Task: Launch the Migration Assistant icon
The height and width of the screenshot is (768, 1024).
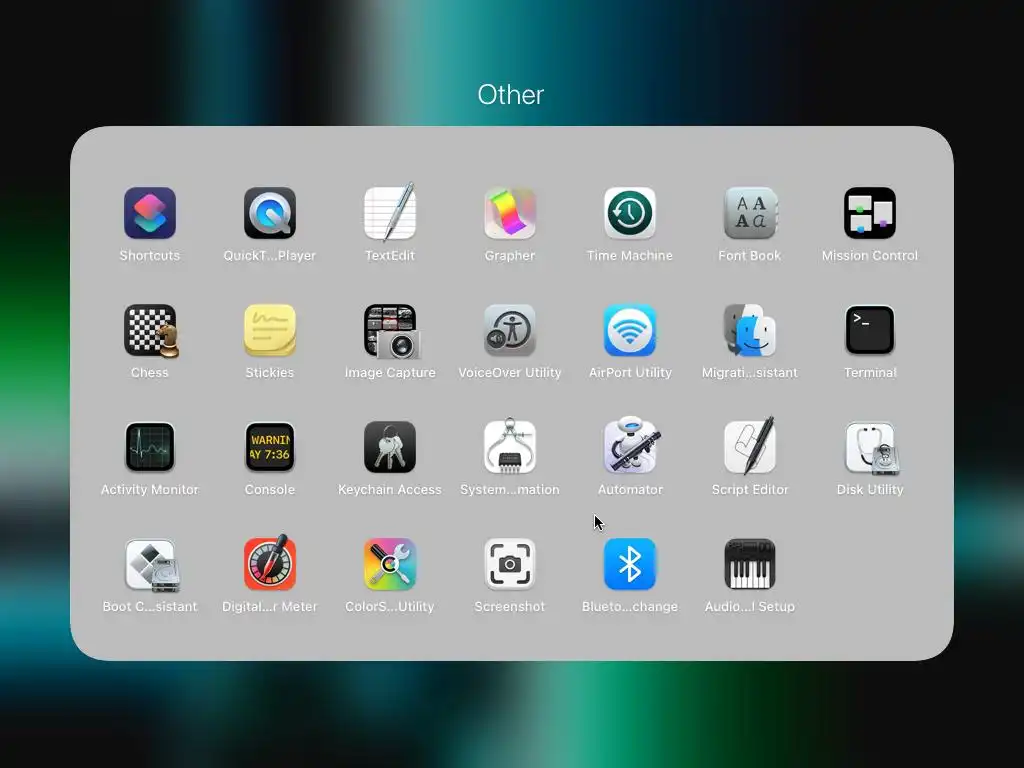Action: click(x=750, y=330)
